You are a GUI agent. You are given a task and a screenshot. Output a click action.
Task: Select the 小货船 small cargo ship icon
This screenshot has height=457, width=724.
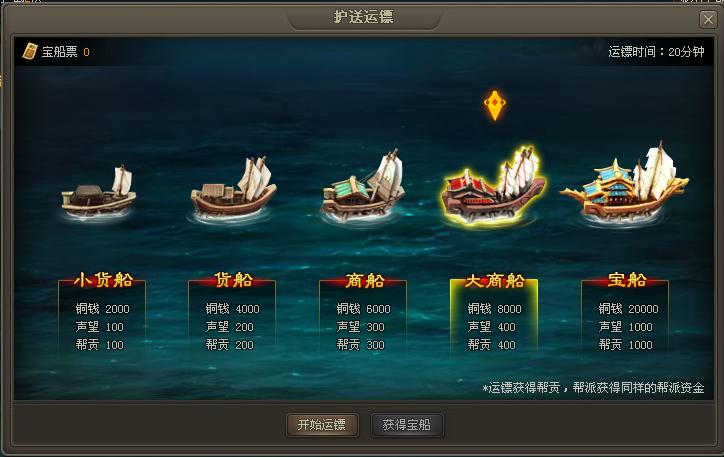tap(99, 192)
